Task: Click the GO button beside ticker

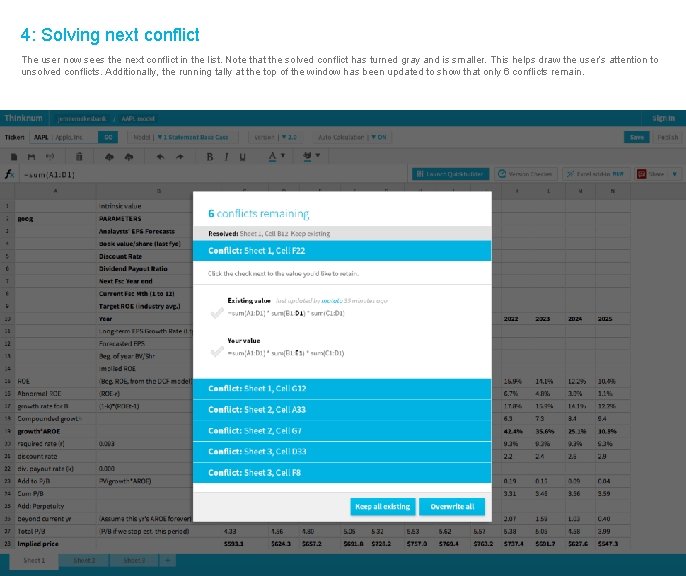Action: (108, 137)
